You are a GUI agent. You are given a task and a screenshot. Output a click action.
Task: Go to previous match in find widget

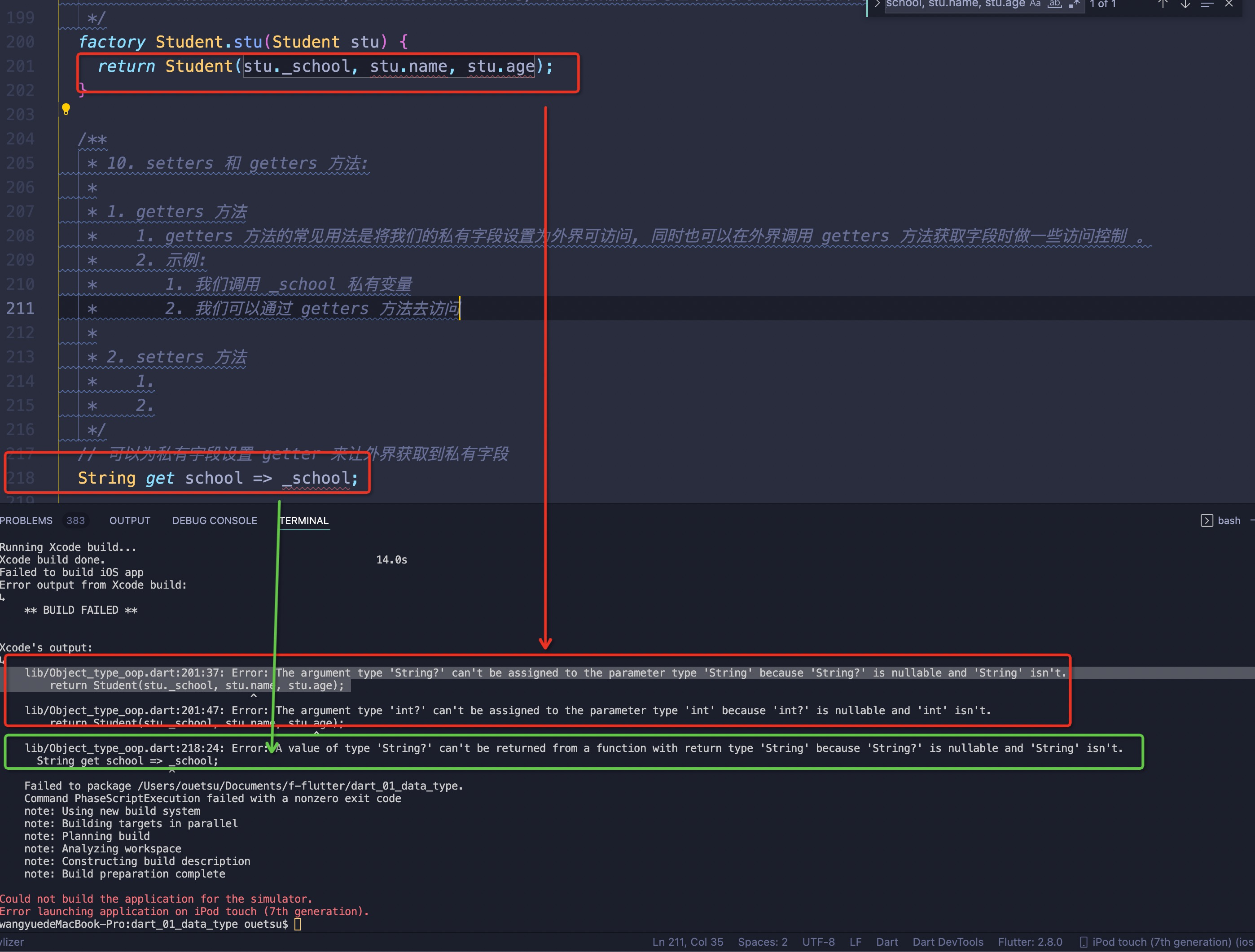(x=1163, y=4)
